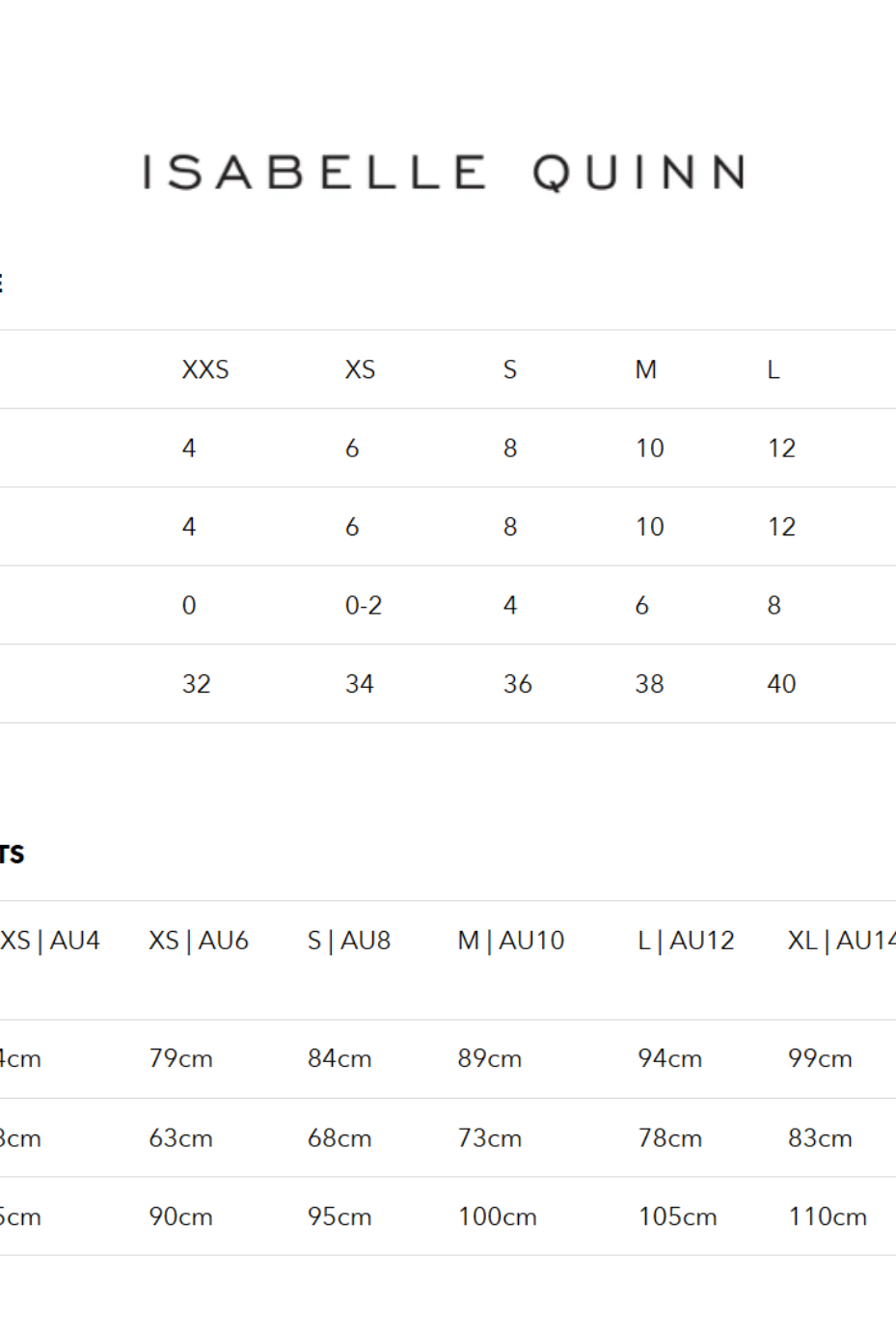Select the 78cm measurement
The width and height of the screenshot is (896, 1339).
(669, 1138)
